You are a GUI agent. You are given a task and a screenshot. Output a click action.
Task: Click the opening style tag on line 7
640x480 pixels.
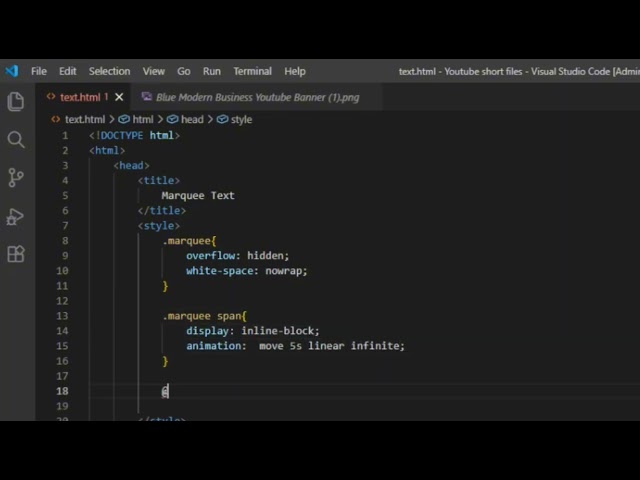coord(159,226)
